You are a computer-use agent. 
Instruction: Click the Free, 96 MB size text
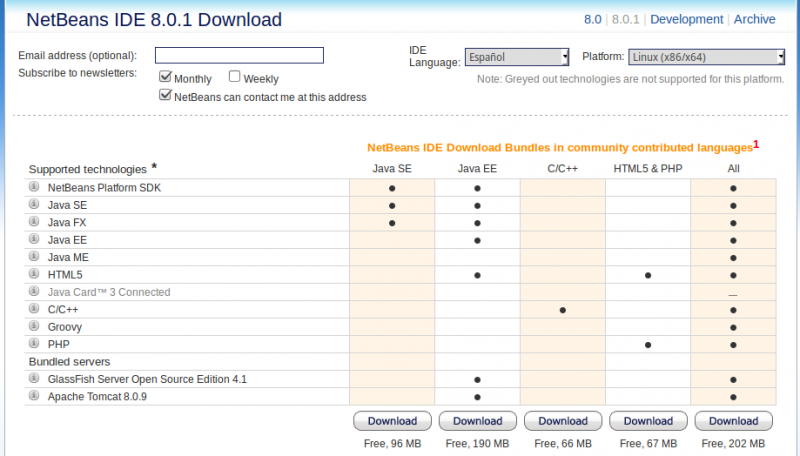coord(392,444)
